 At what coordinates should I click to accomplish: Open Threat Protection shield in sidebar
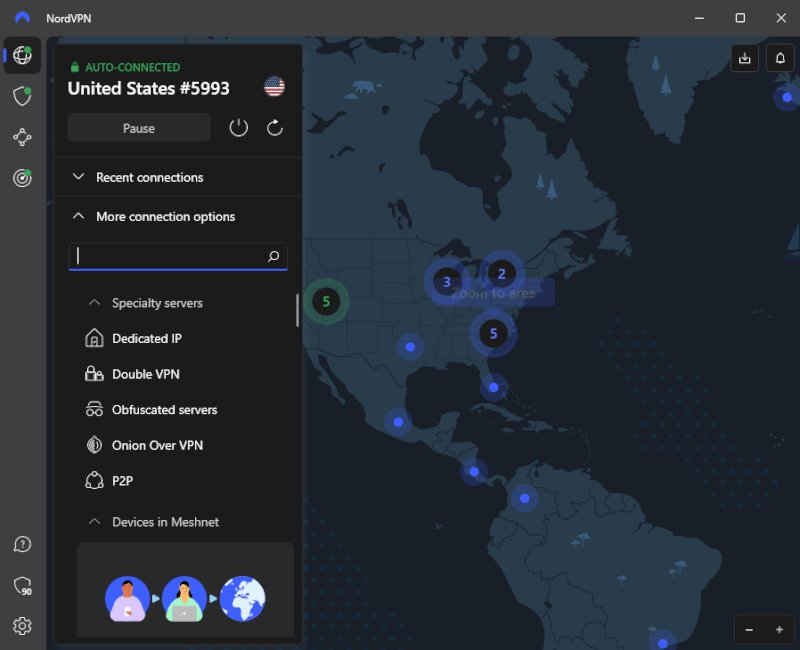22,96
